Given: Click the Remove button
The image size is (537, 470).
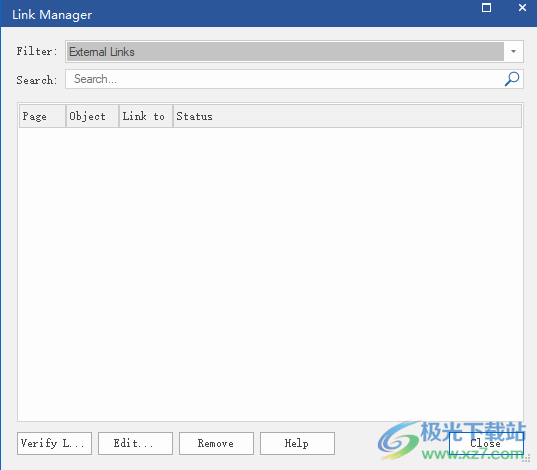Looking at the screenshot, I should coord(216,443).
